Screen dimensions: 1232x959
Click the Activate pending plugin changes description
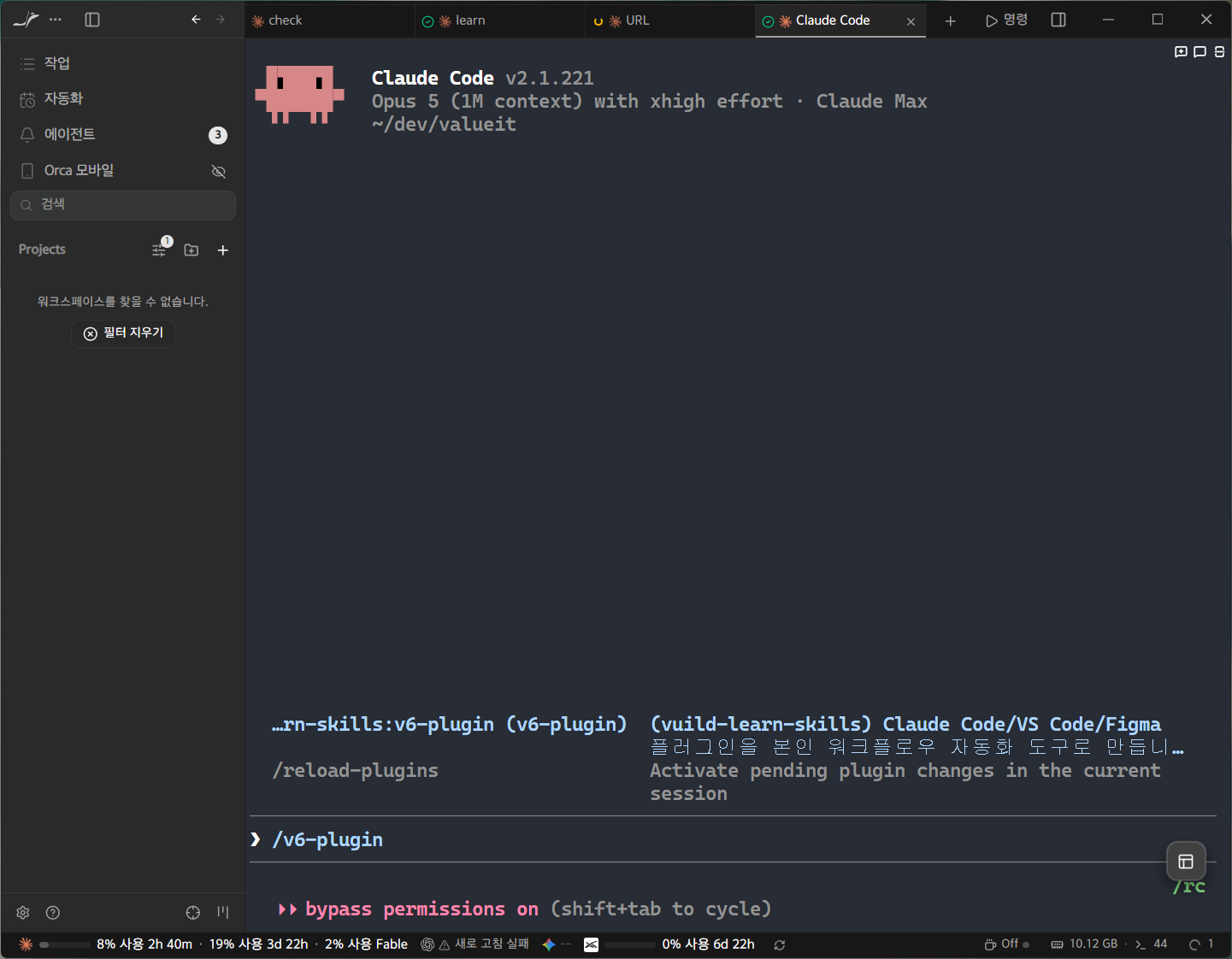[x=905, y=782]
